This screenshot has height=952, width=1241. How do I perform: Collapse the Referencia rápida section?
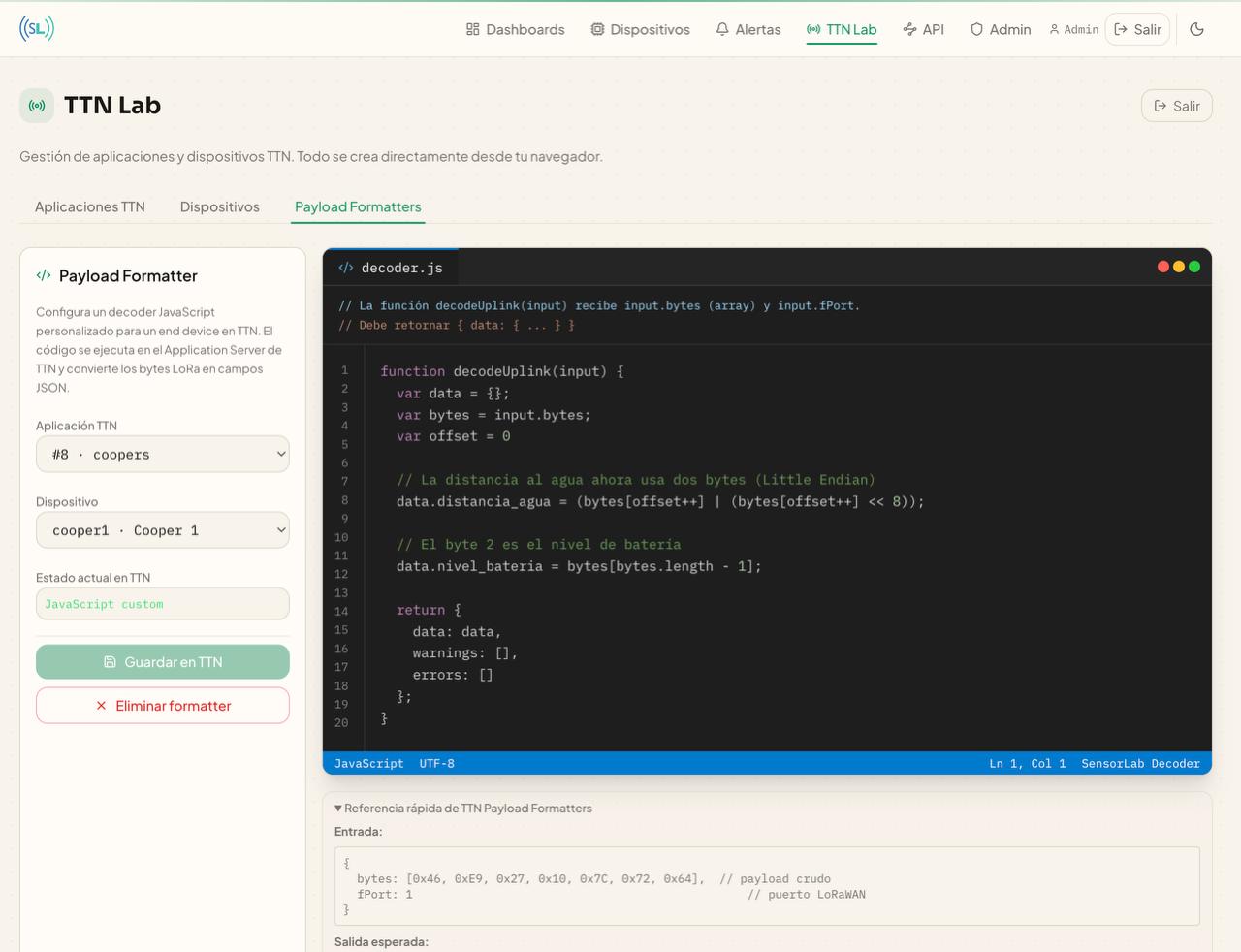tap(463, 808)
